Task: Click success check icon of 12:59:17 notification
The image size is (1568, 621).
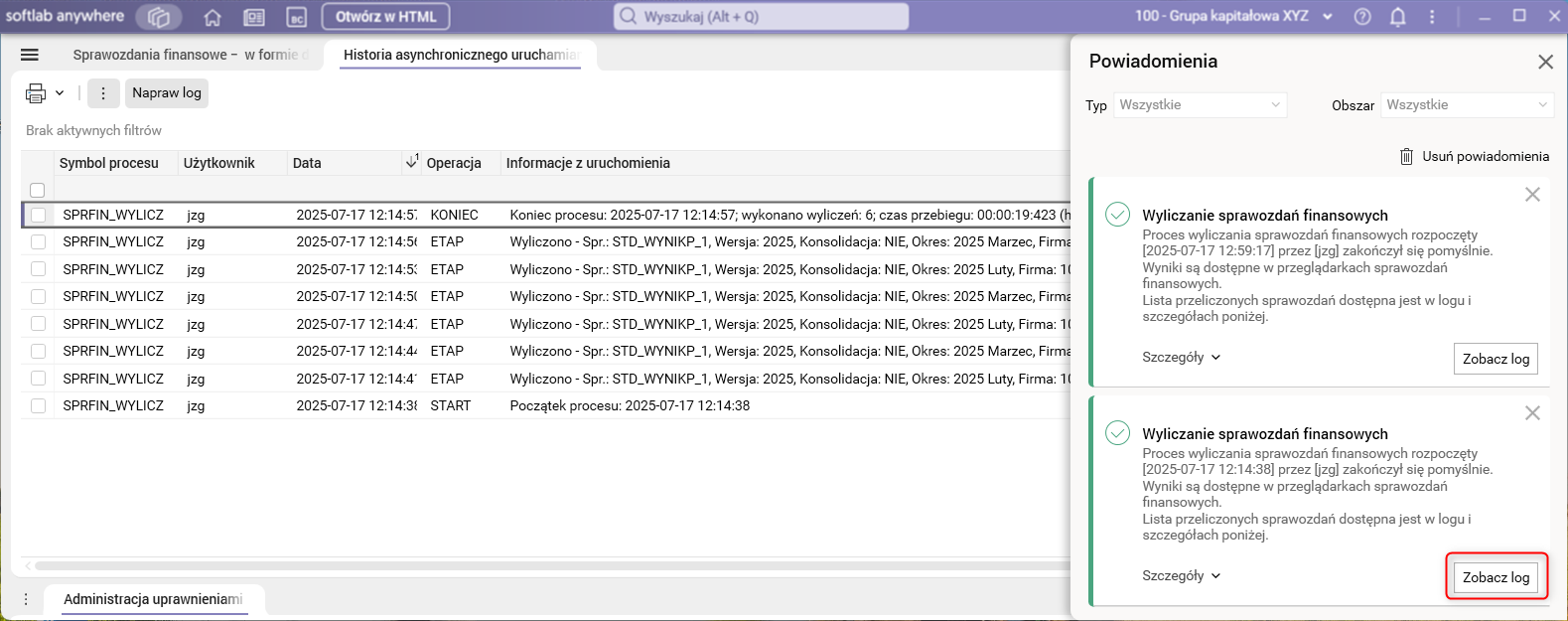Action: pos(1118,215)
